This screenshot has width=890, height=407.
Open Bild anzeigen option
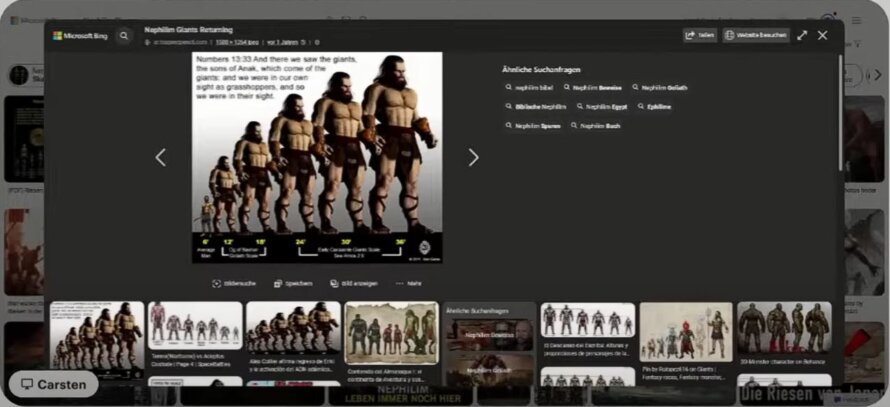354,283
